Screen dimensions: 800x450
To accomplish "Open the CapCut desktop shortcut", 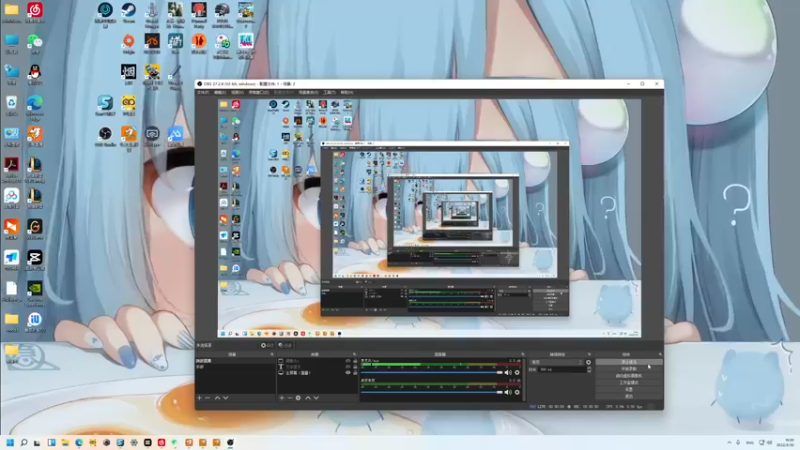I will [x=35, y=260].
